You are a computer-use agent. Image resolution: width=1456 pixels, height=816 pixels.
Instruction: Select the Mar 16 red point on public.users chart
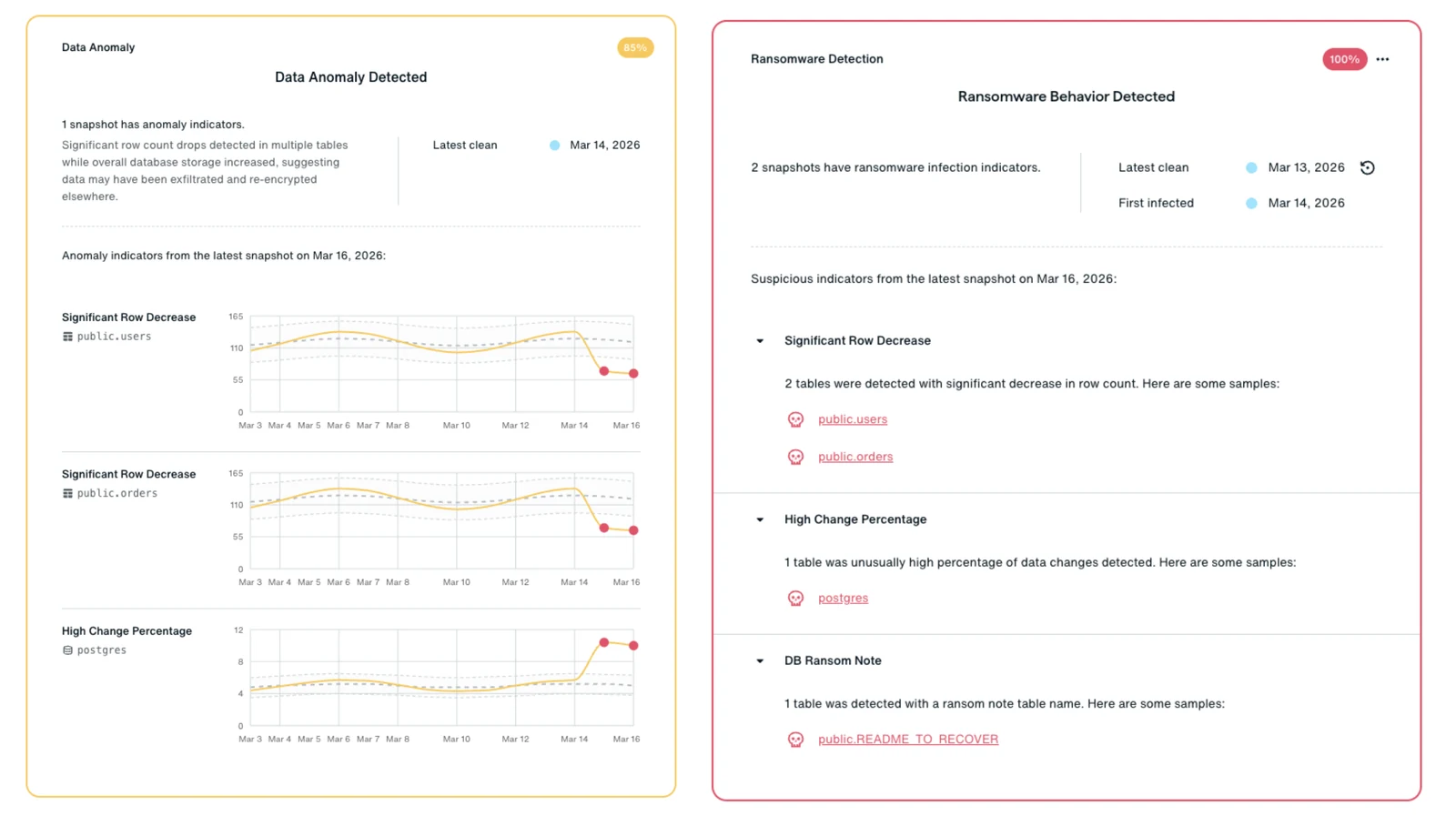[x=633, y=373]
